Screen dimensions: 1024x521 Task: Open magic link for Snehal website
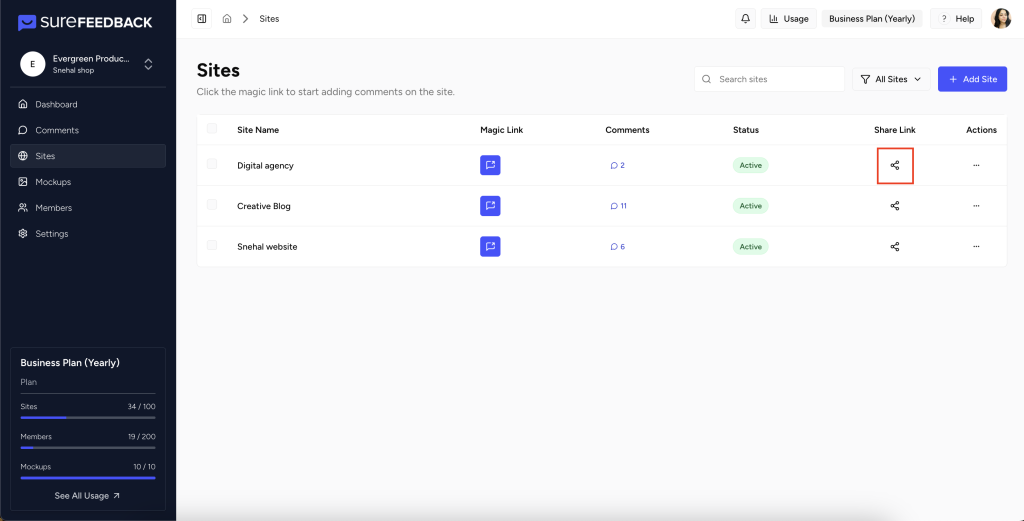point(490,246)
